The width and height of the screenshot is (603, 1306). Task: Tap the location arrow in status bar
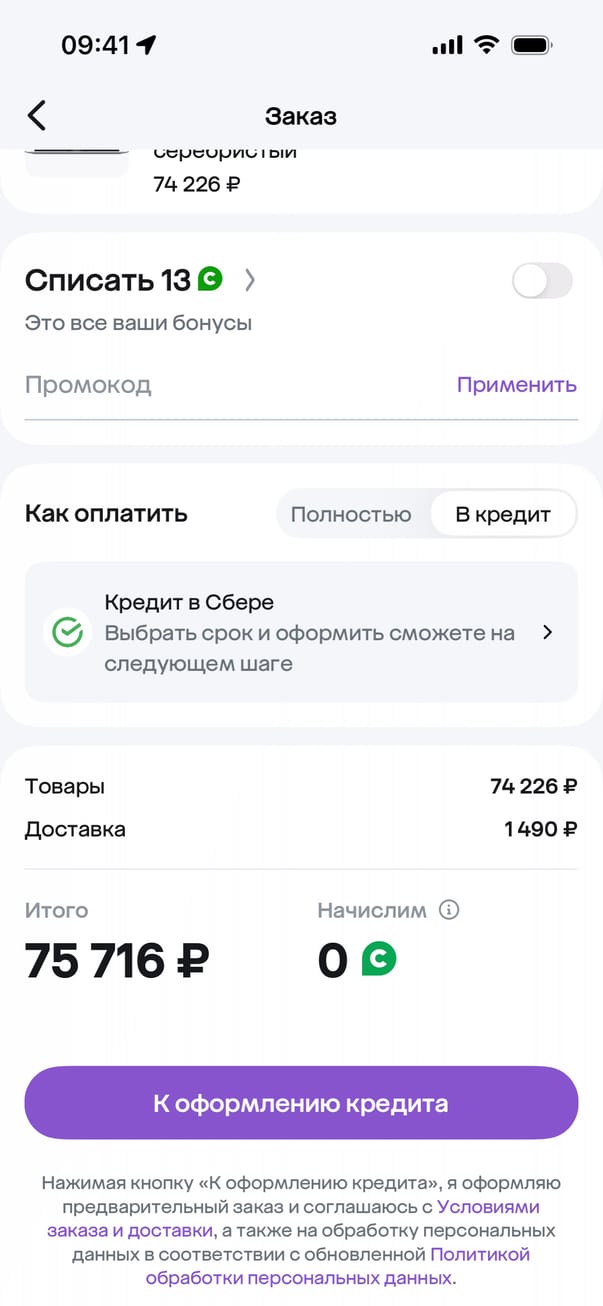pyautogui.click(x=147, y=45)
